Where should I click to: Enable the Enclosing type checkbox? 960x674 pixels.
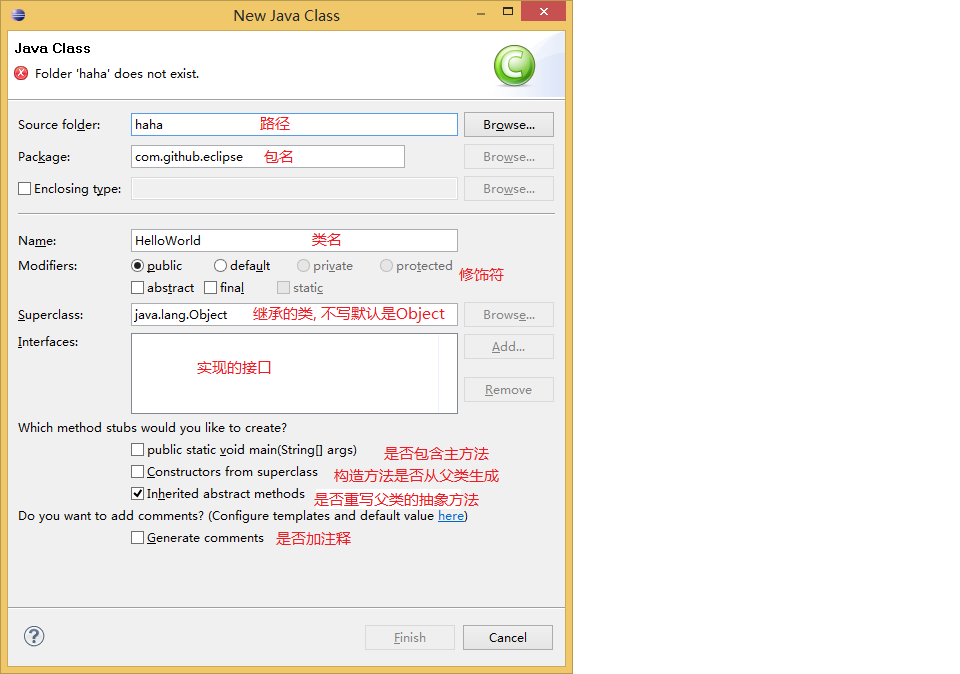[x=24, y=189]
